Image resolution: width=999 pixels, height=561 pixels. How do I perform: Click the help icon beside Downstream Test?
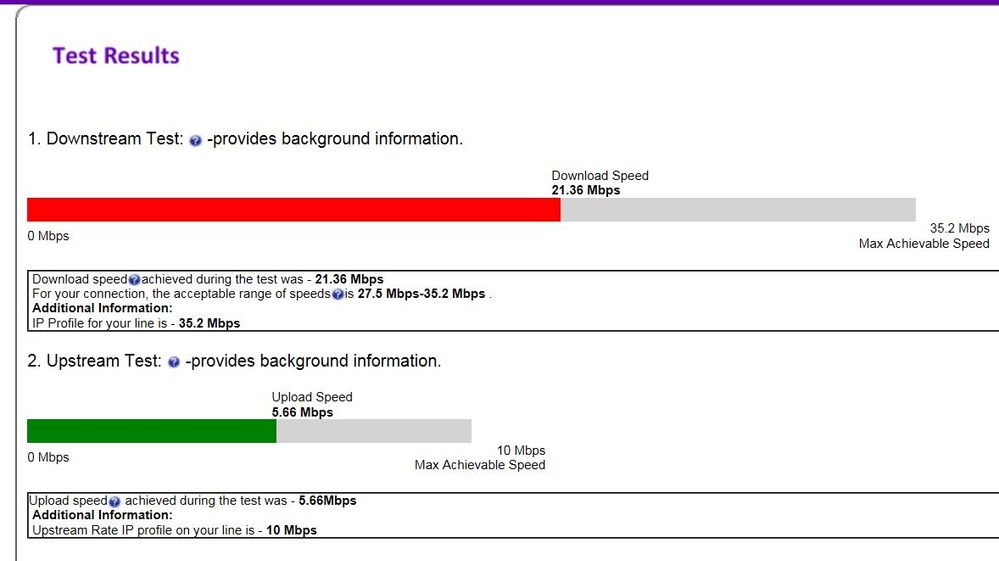pos(195,141)
